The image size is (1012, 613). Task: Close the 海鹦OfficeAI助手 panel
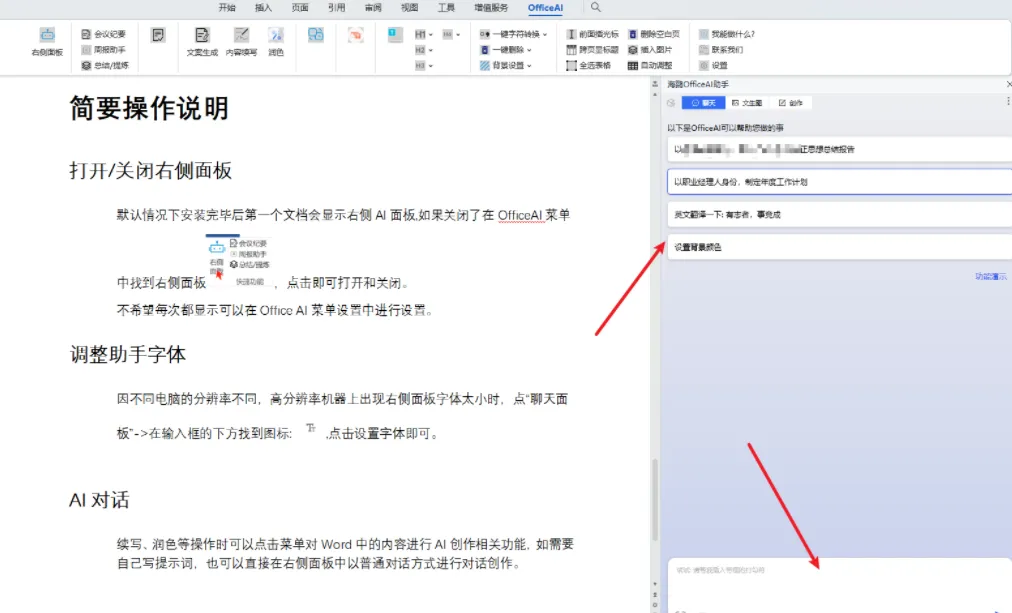point(1008,84)
